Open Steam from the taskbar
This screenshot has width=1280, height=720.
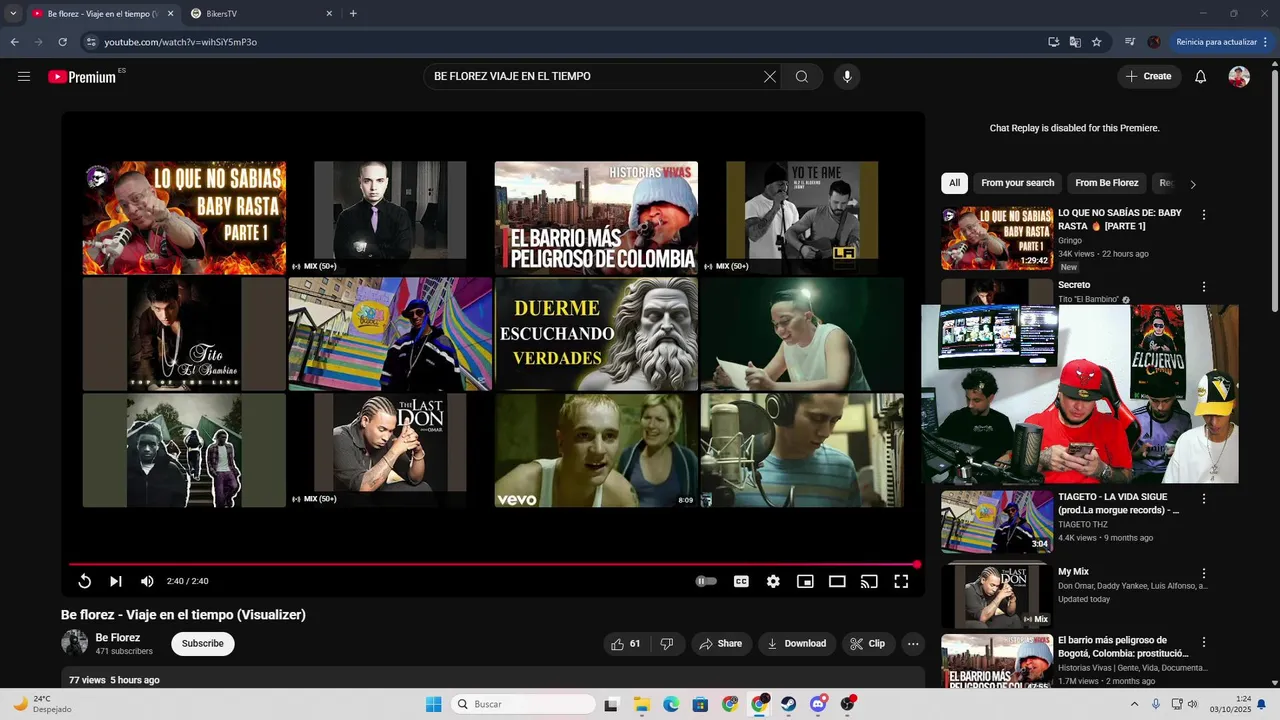coord(789,704)
